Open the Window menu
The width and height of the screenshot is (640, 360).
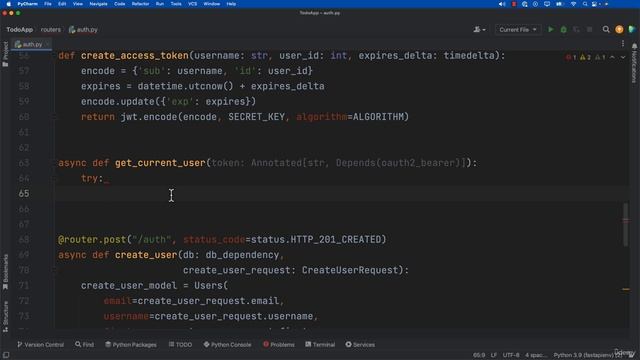tap(211, 4)
